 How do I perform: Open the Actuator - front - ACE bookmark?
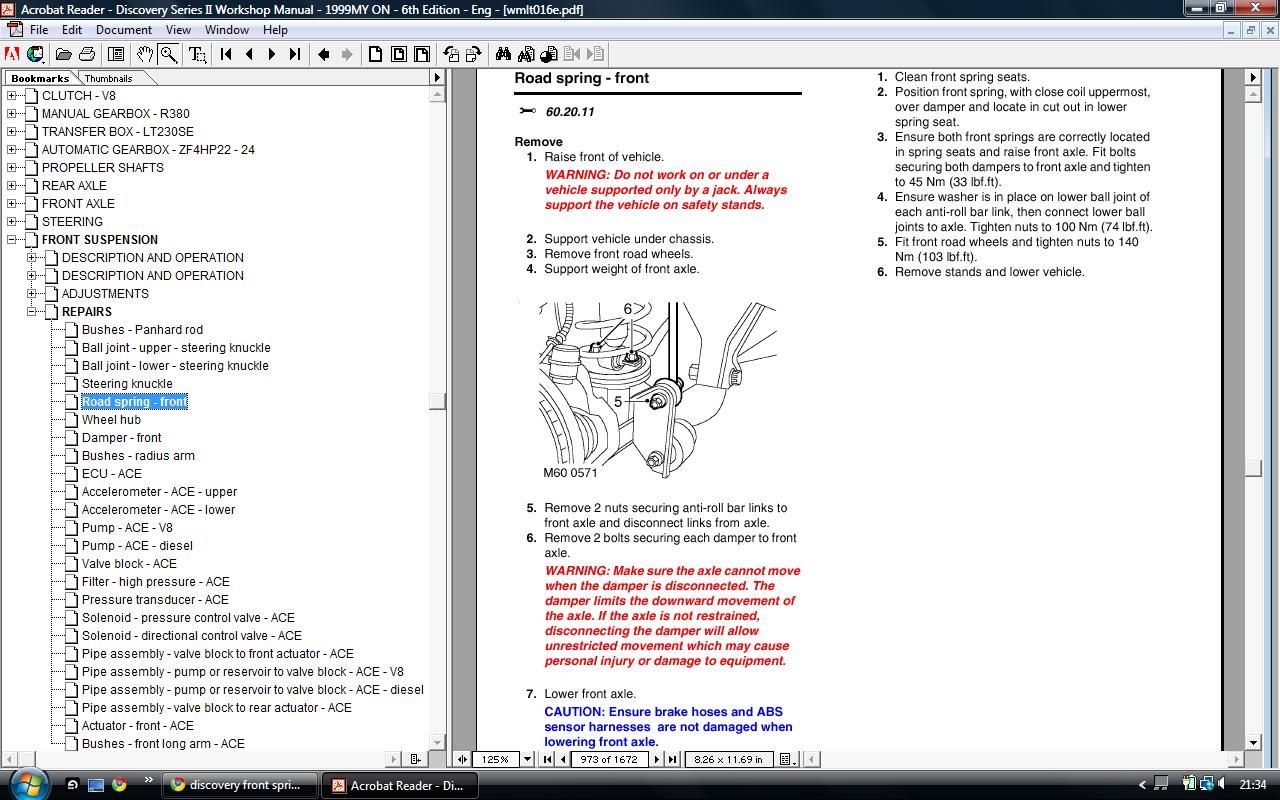pyautogui.click(x=138, y=726)
